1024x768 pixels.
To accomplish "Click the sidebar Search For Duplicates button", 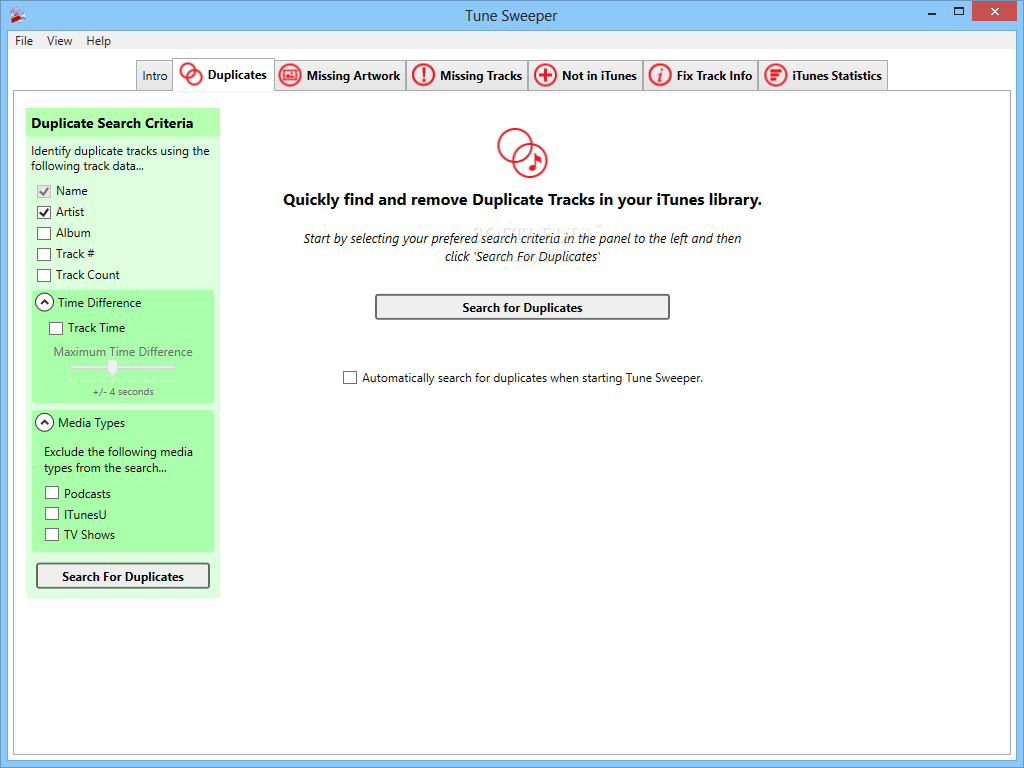I will [123, 576].
